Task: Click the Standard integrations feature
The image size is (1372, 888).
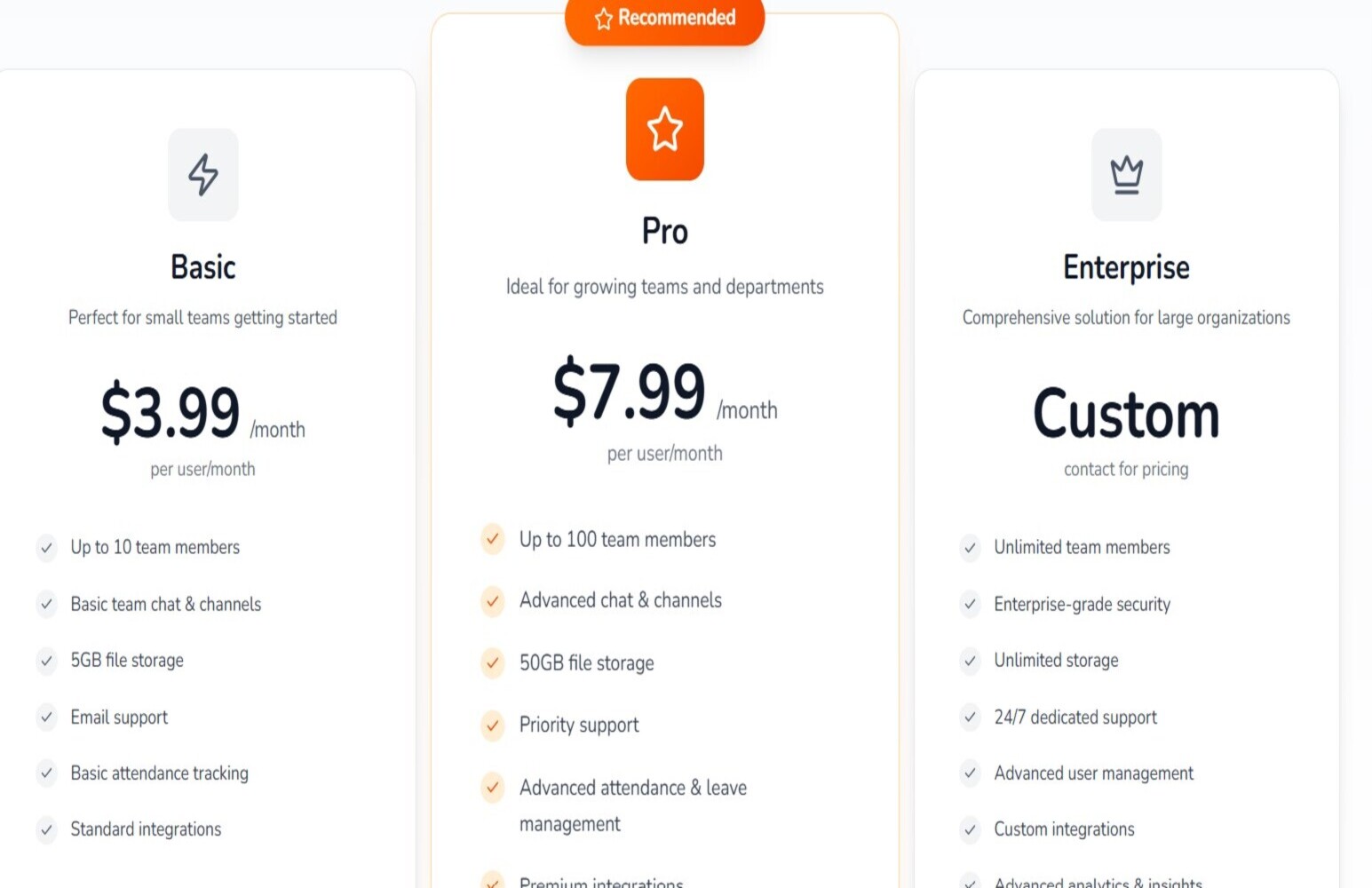Action: tap(146, 829)
